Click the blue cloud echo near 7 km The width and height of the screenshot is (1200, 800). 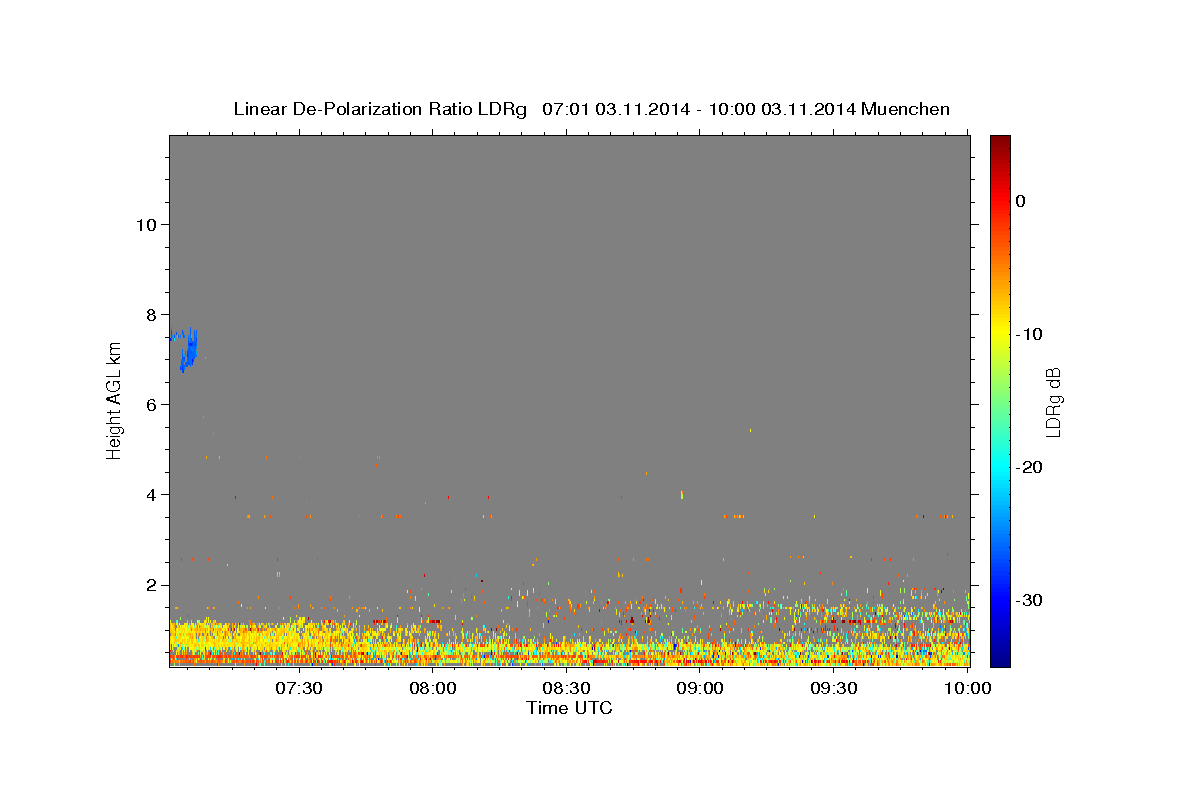click(187, 349)
